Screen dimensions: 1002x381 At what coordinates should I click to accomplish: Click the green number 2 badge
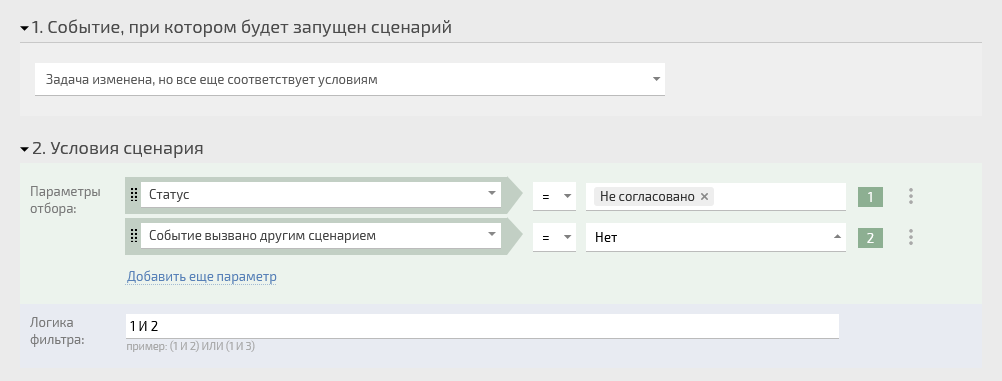870,238
